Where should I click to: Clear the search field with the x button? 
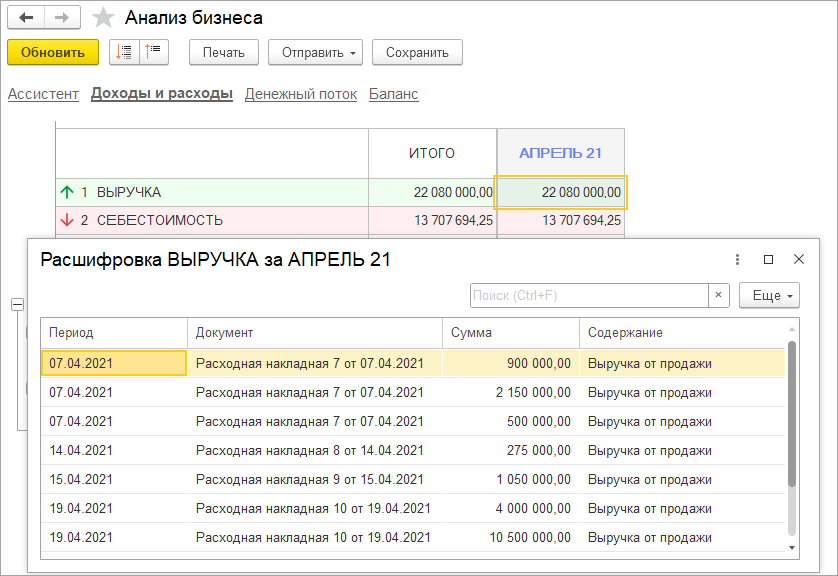pos(719,295)
